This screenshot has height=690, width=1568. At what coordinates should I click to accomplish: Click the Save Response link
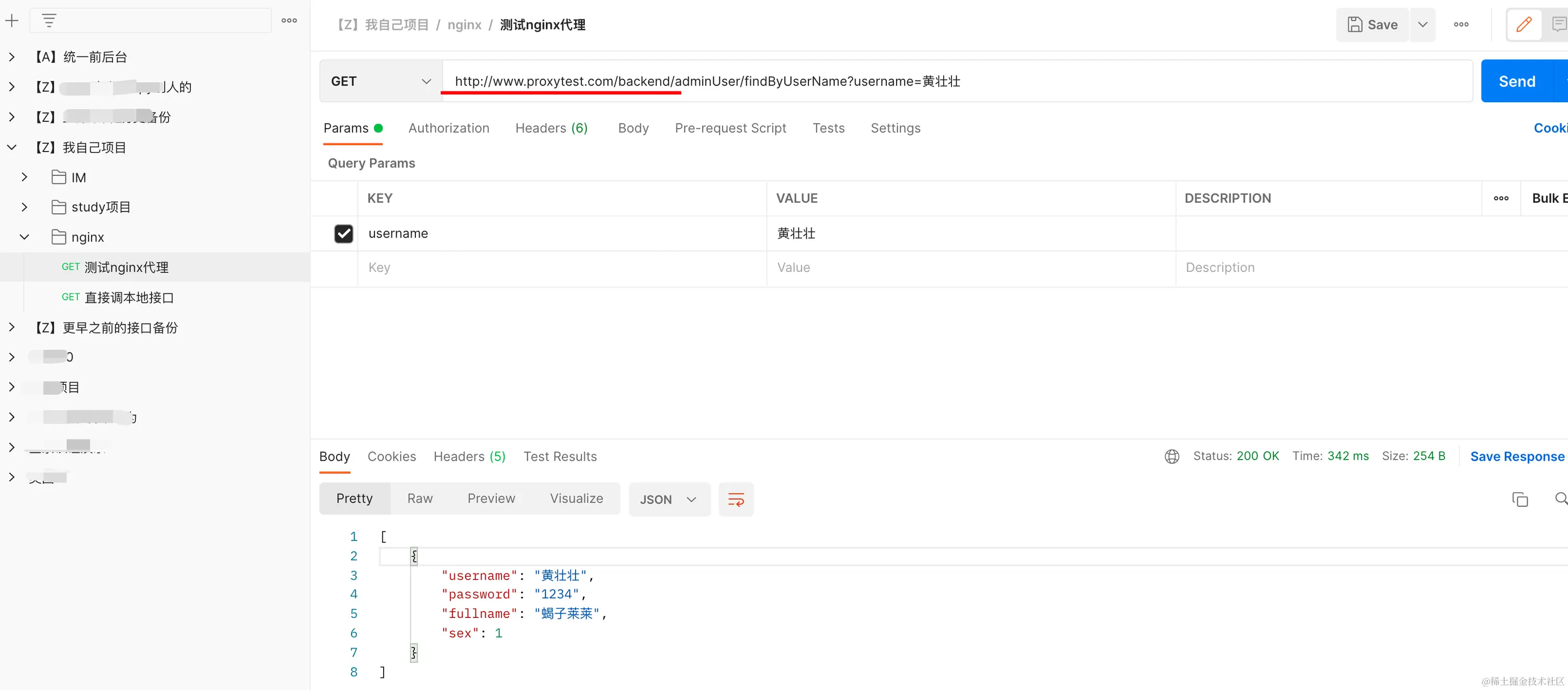pyautogui.click(x=1516, y=456)
